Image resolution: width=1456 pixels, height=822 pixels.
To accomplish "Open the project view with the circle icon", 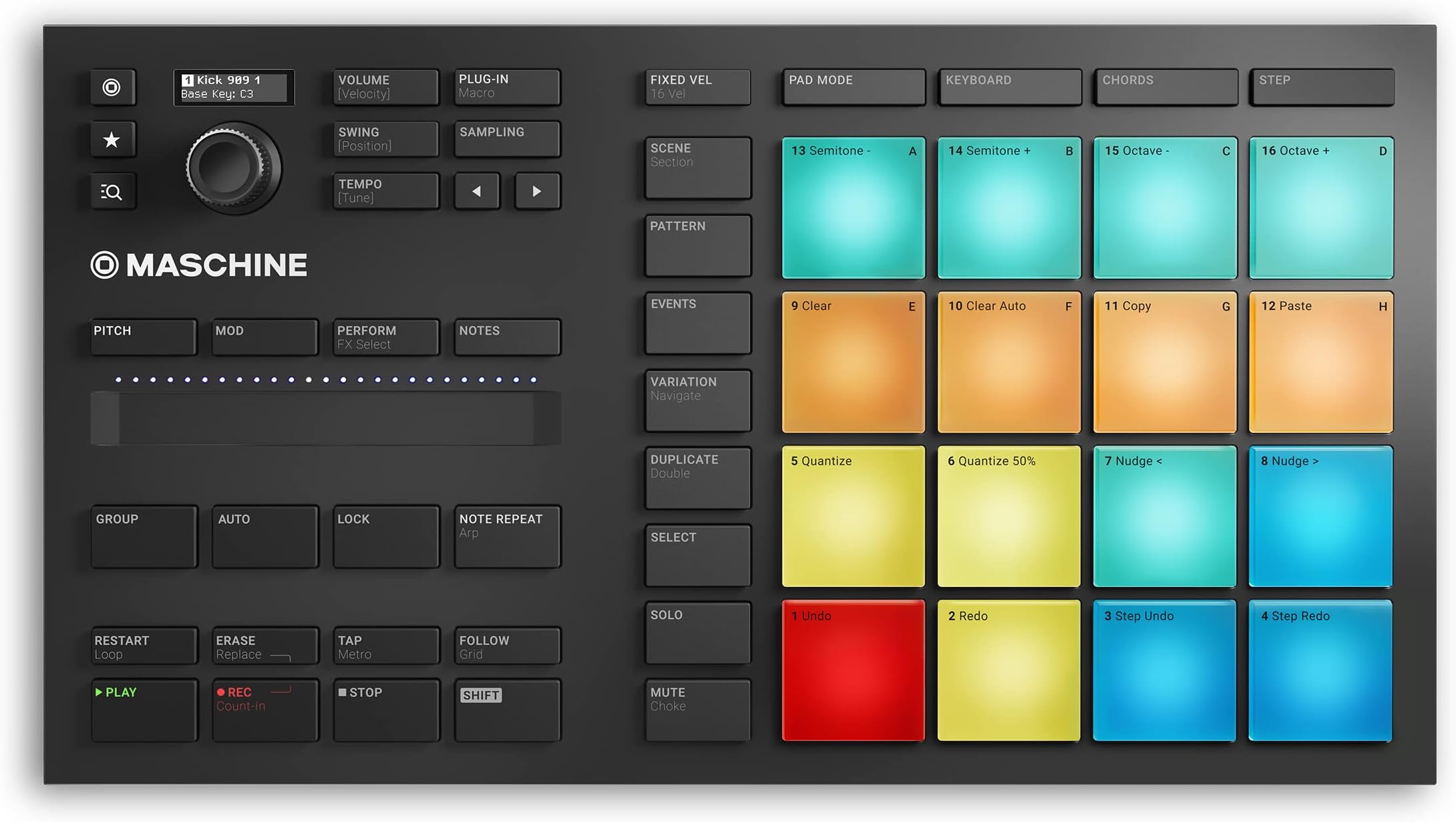I will pos(112,87).
